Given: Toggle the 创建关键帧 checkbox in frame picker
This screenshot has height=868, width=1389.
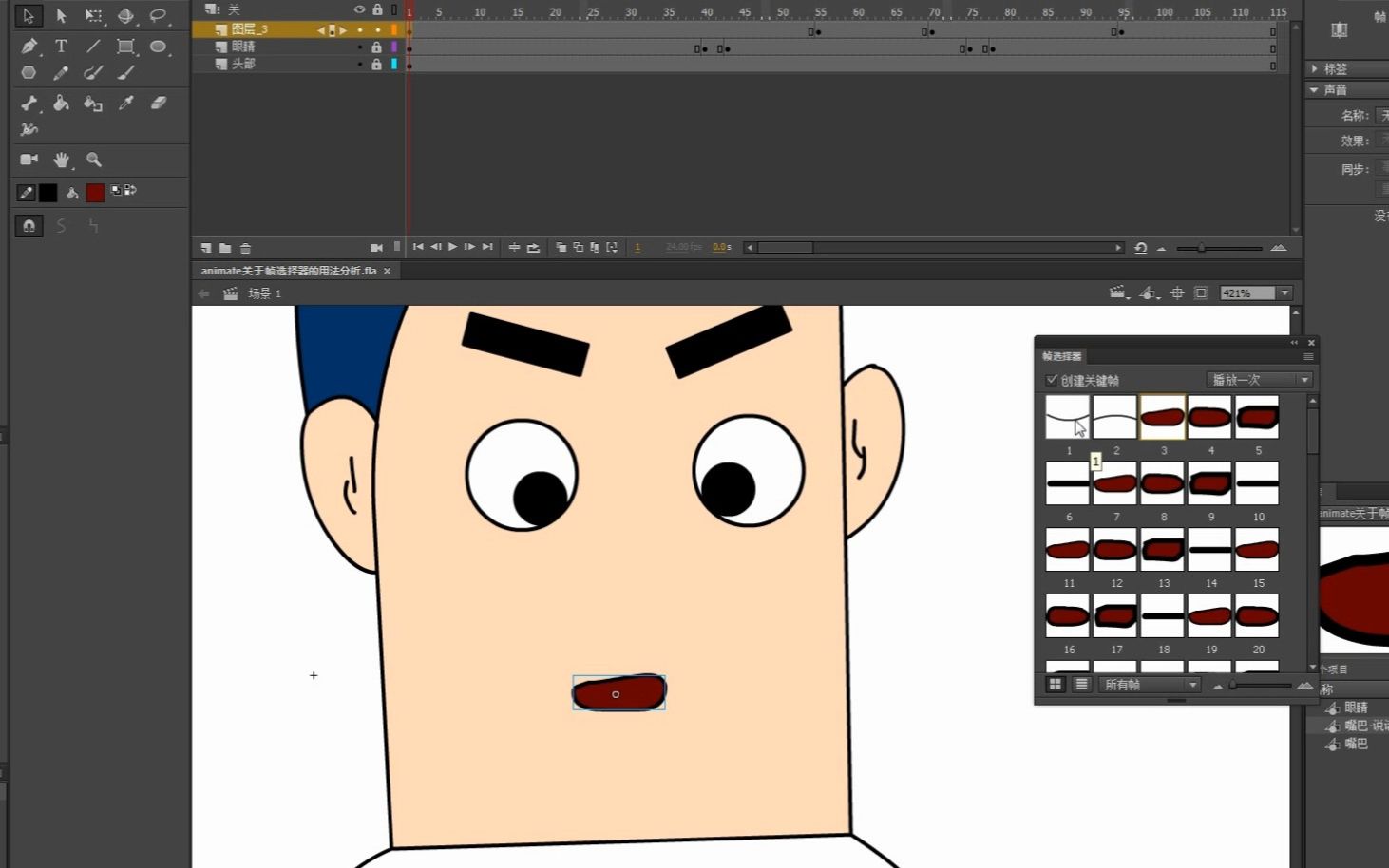Looking at the screenshot, I should point(1052,379).
